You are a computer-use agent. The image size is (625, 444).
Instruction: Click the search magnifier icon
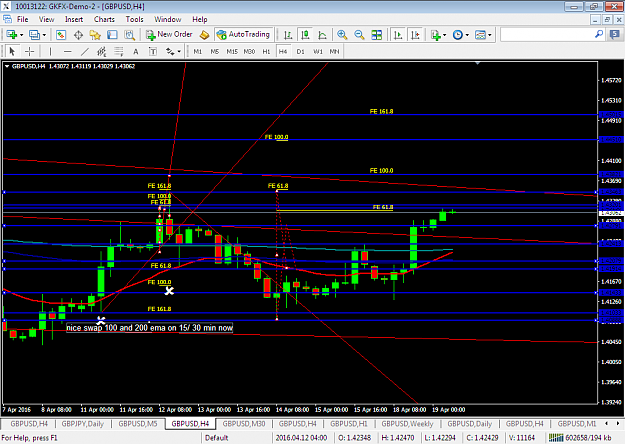coord(599,35)
